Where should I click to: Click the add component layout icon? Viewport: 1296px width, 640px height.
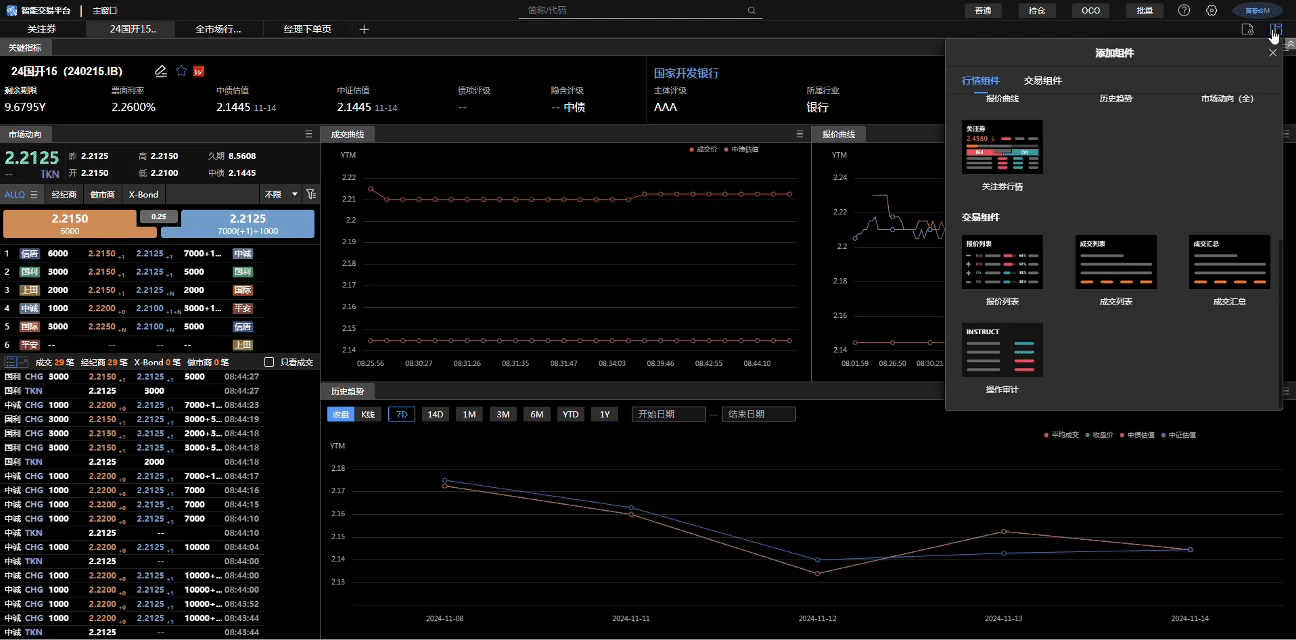[x=1275, y=29]
